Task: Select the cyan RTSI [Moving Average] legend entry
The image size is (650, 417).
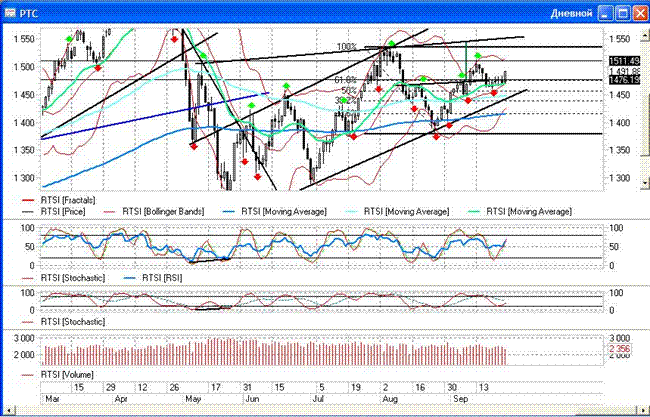Action: tap(397, 211)
